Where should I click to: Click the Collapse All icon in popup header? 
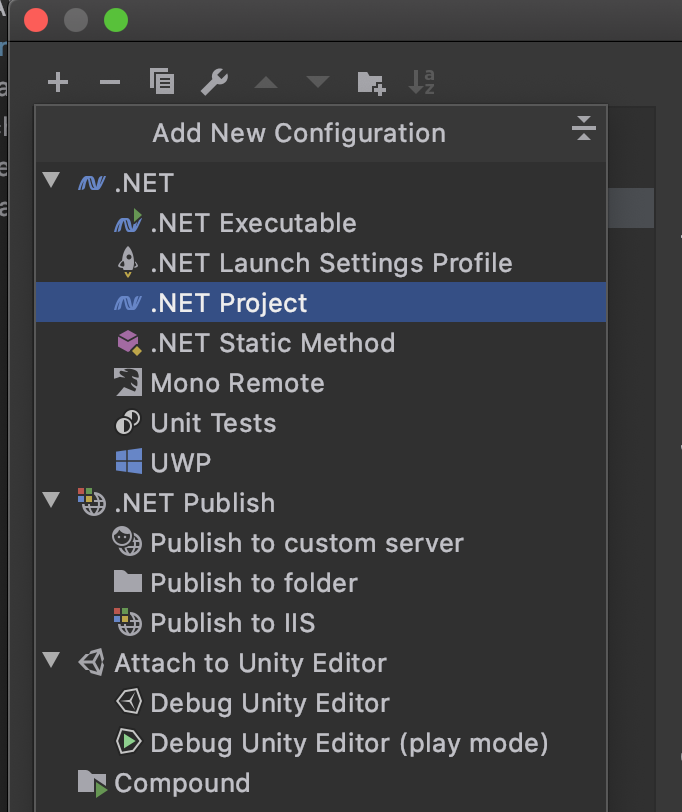[584, 128]
